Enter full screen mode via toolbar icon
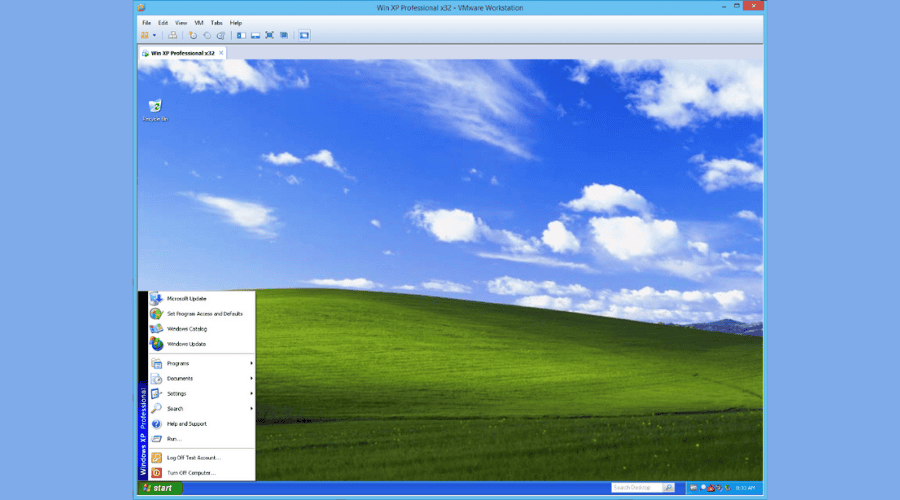 coord(269,35)
